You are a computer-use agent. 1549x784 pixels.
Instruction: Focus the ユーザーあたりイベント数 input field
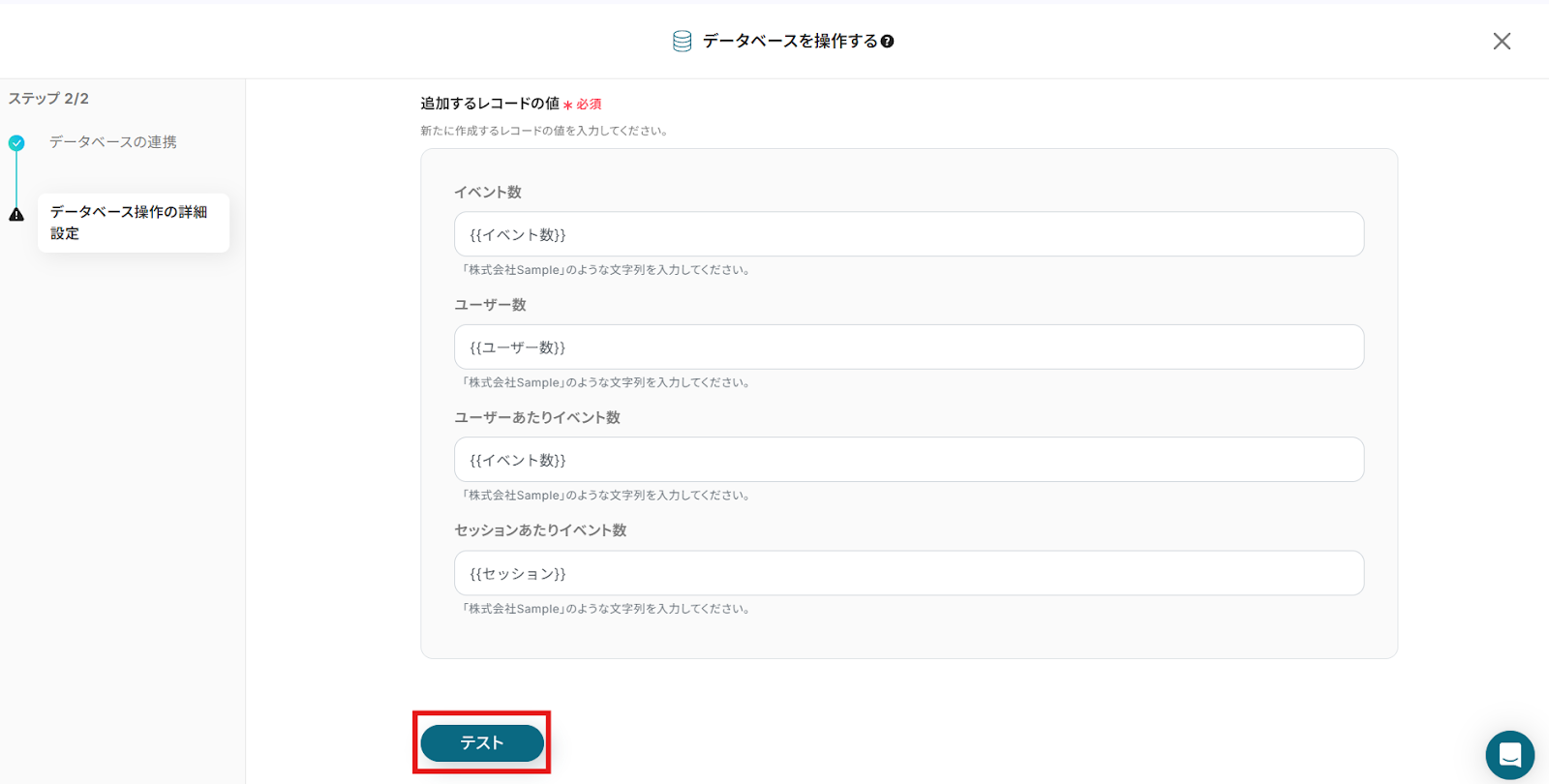909,460
